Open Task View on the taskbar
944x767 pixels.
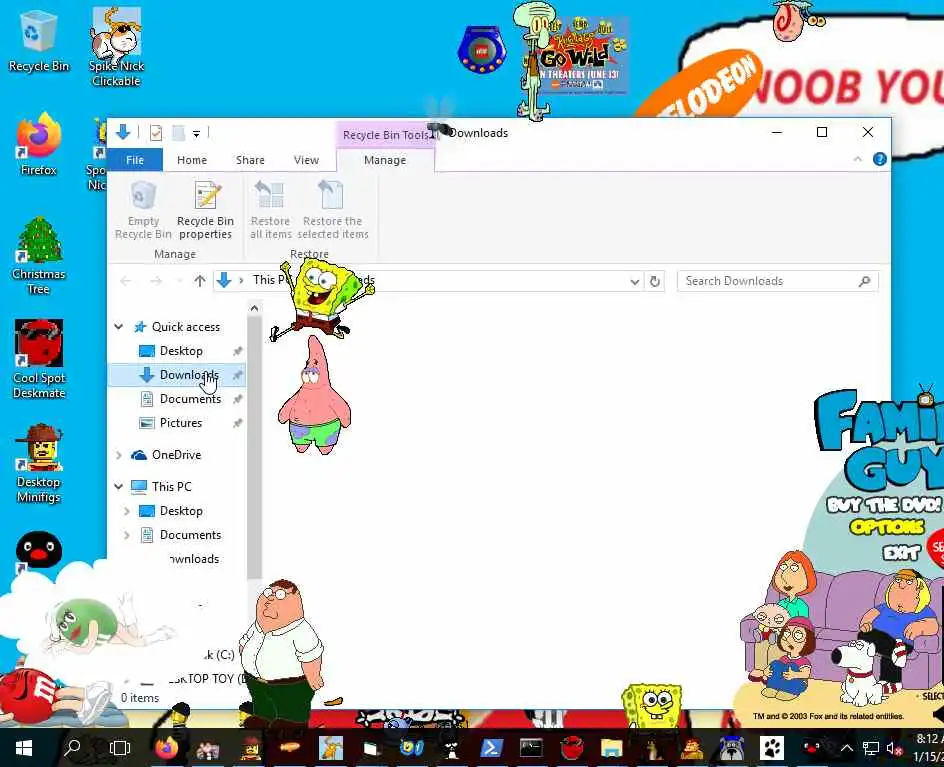click(120, 748)
